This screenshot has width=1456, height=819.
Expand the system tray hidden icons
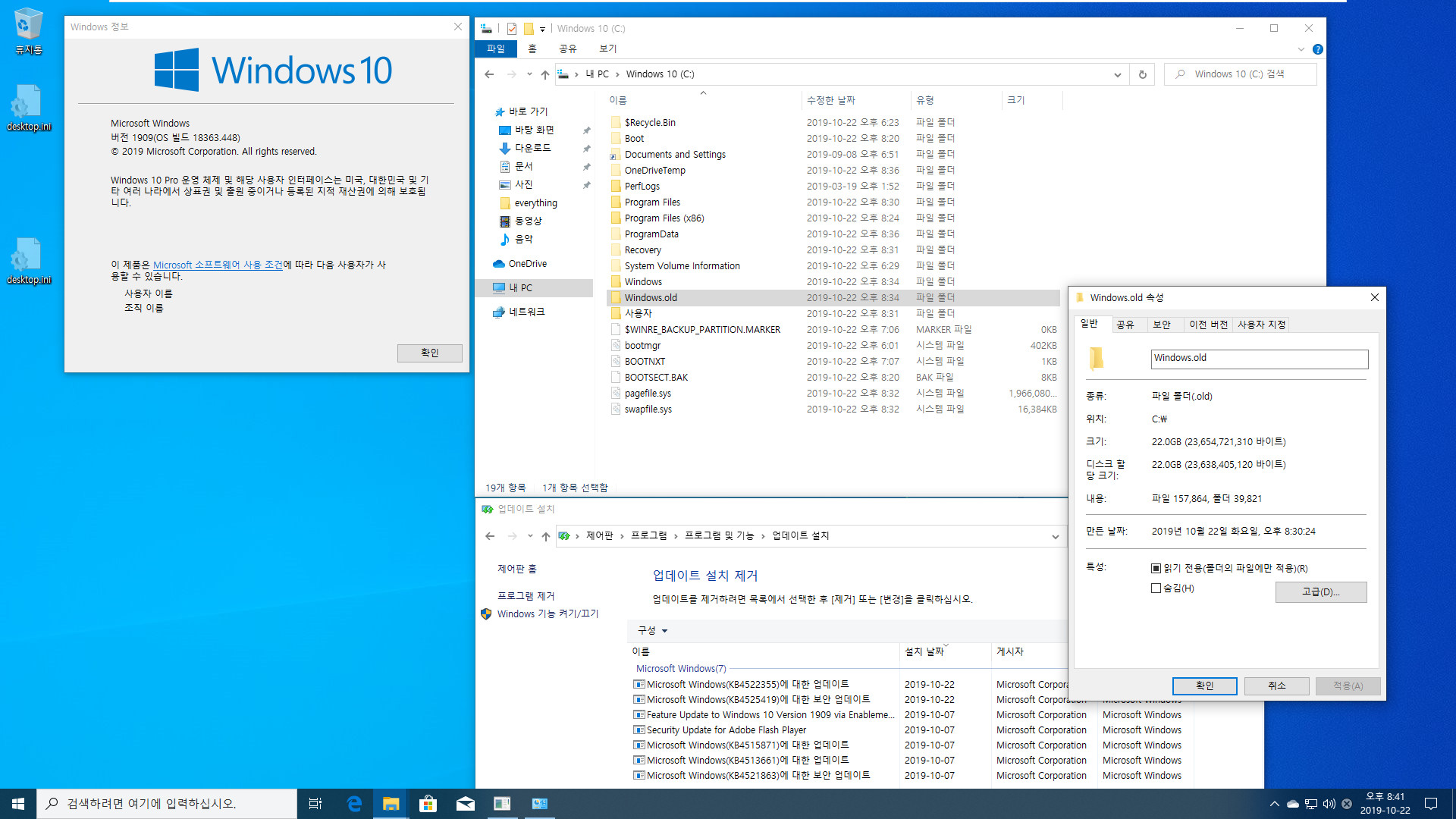click(x=1274, y=804)
